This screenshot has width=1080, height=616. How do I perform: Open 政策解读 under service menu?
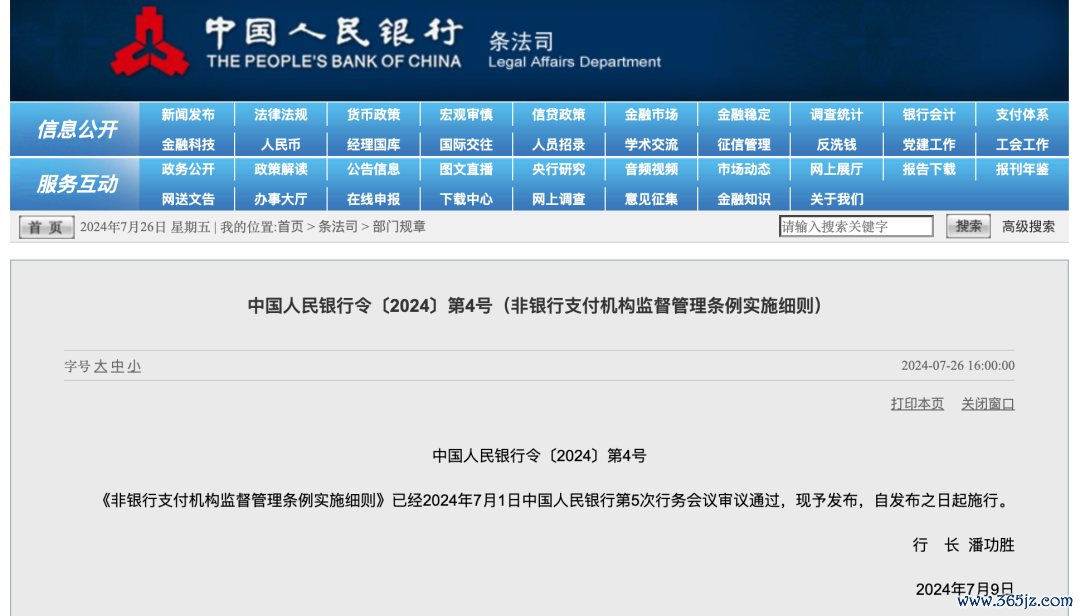281,170
